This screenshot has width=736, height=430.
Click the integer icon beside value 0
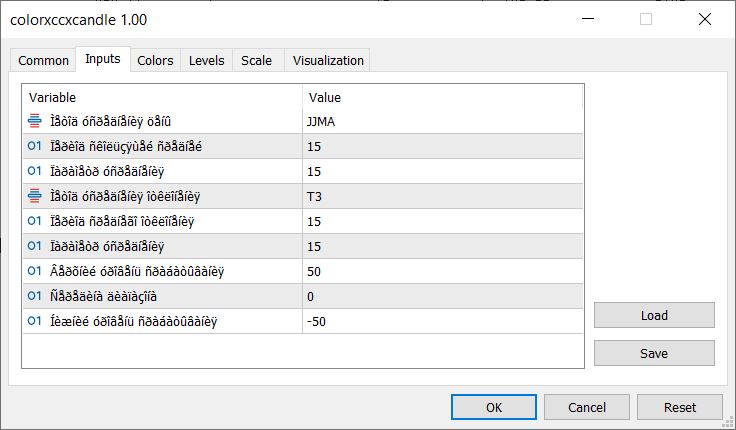coord(35,296)
